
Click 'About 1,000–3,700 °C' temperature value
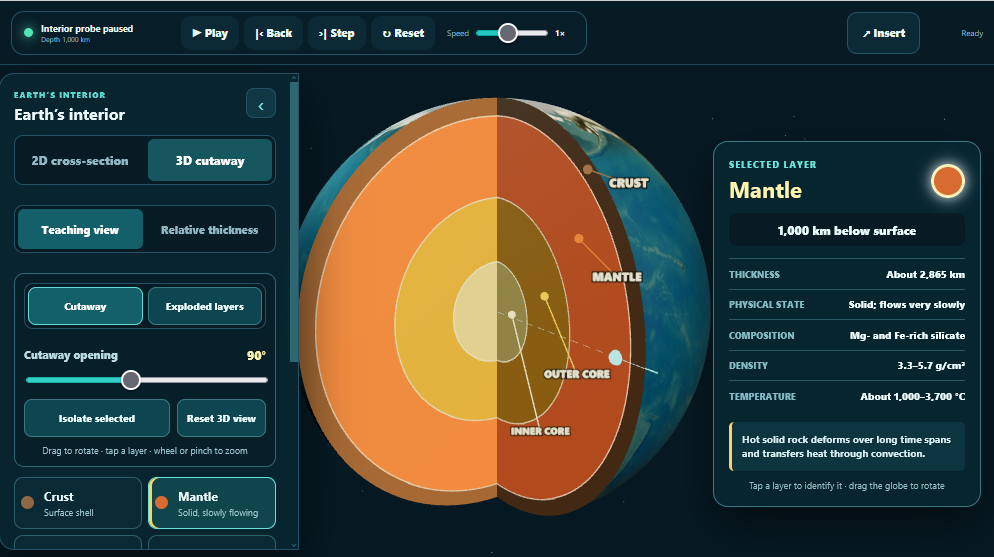912,397
